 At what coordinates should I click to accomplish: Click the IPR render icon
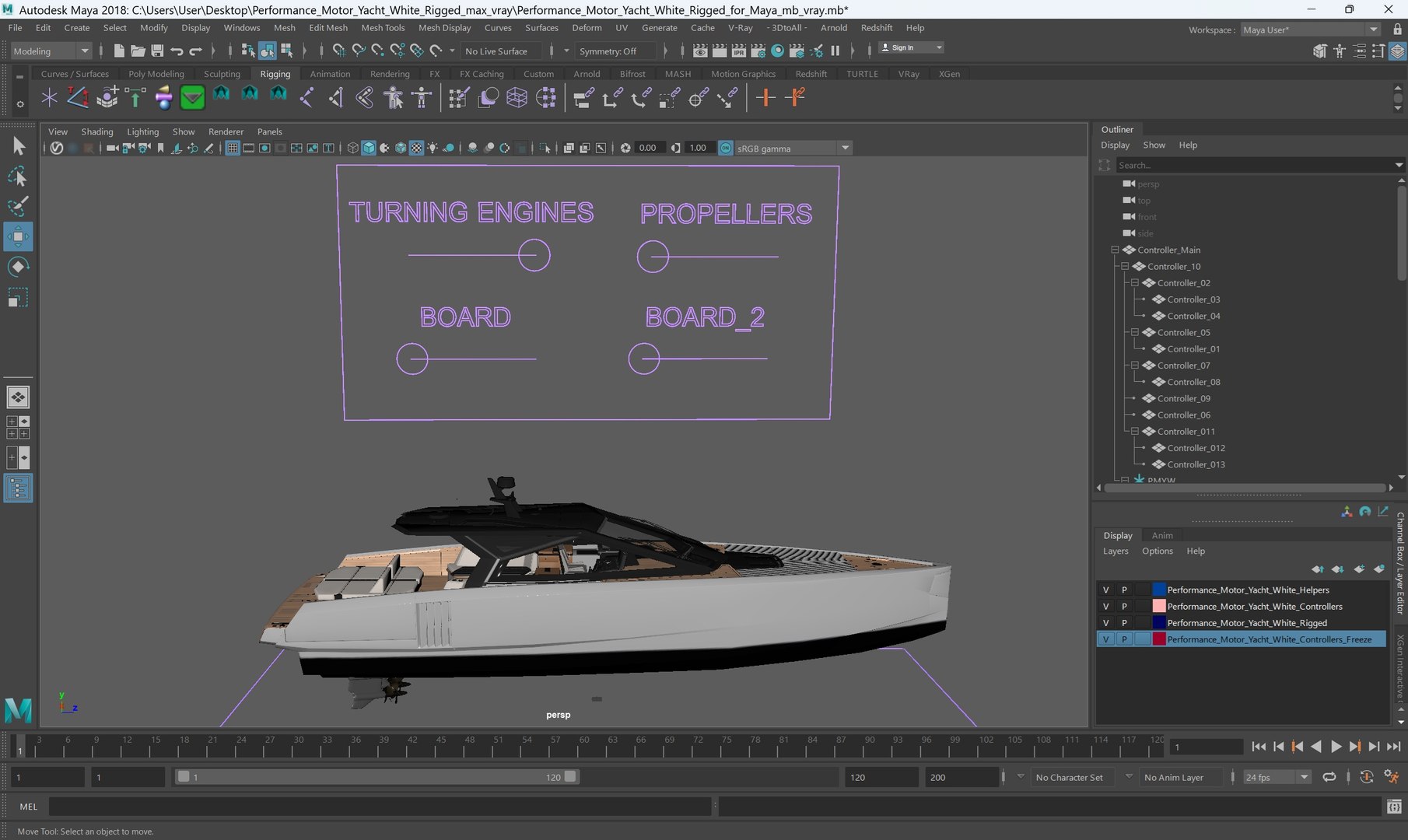(738, 51)
